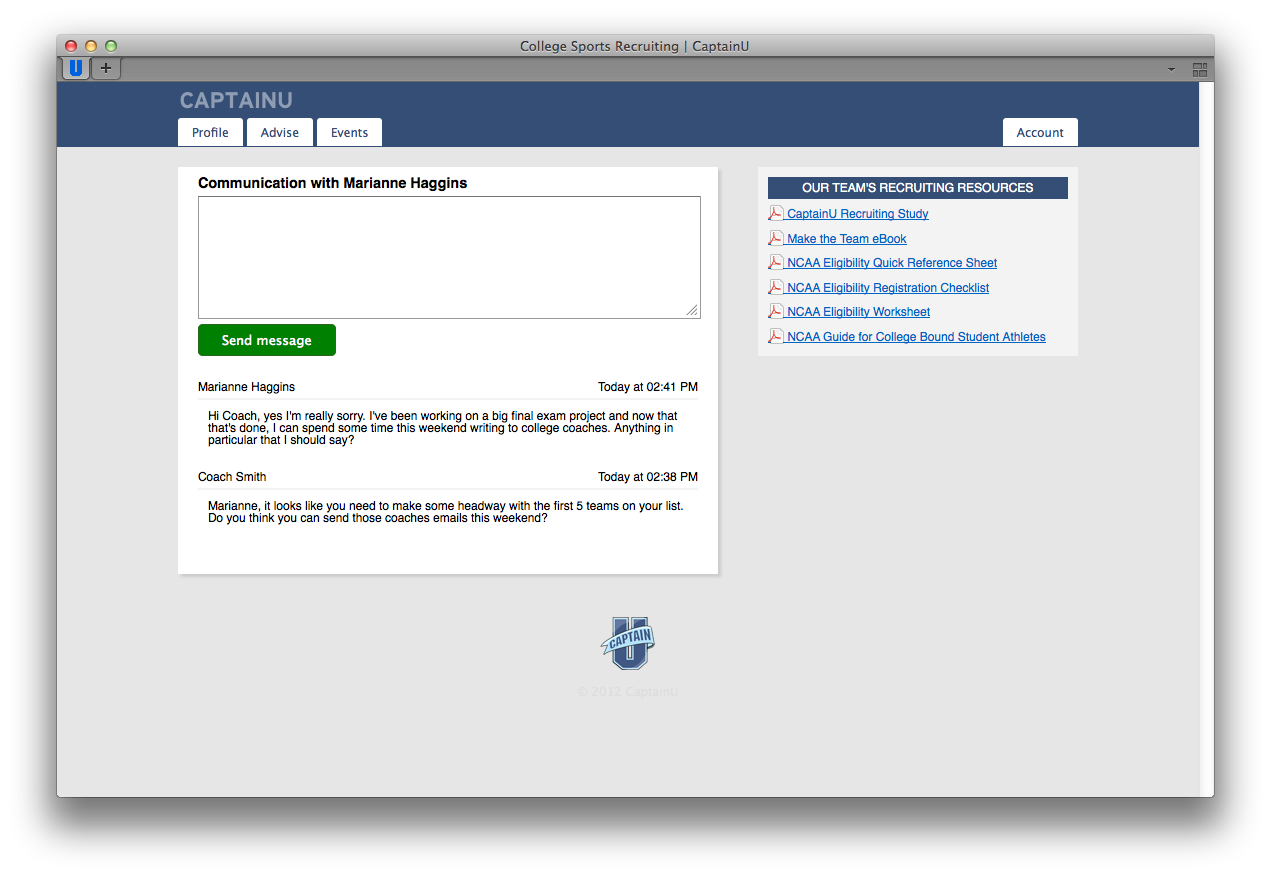1271x876 pixels.
Task: Click the PDF icon beside Make the Team eBook
Action: coord(775,238)
